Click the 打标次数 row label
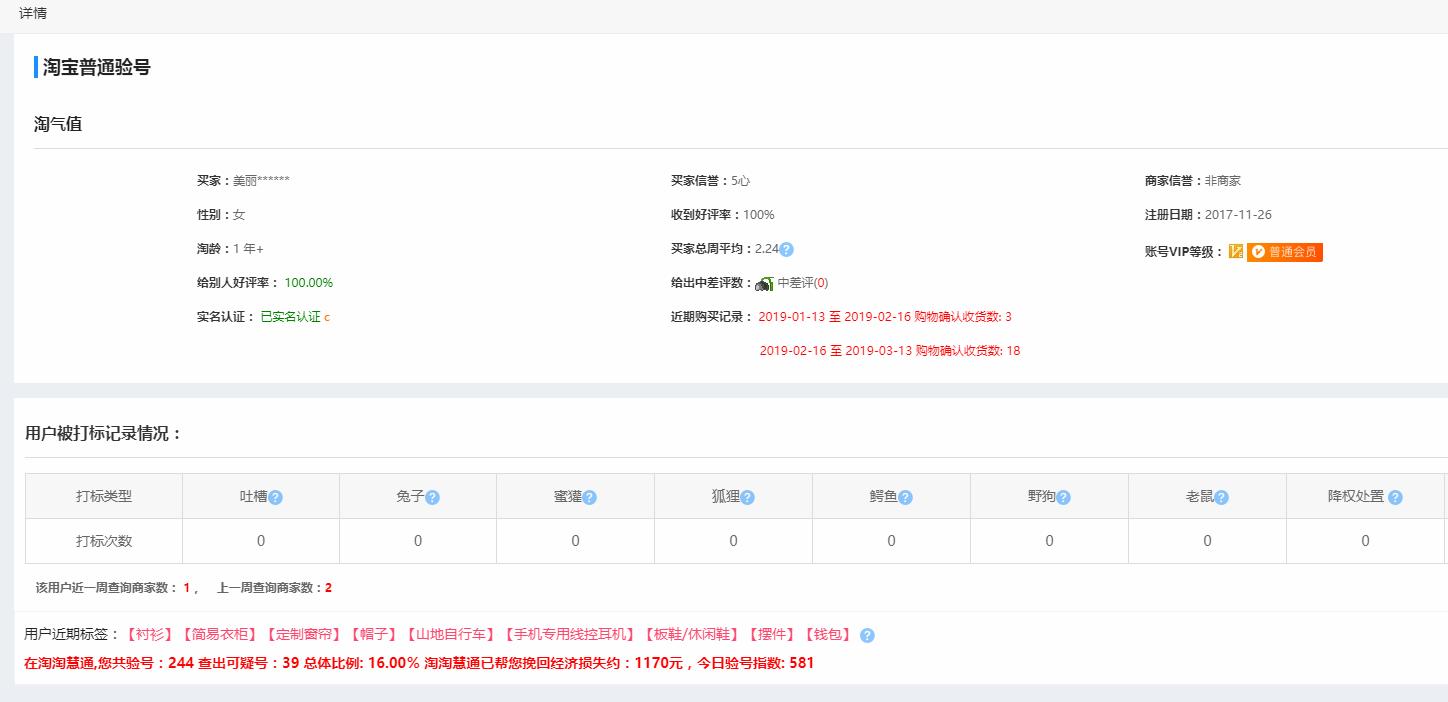The height and width of the screenshot is (702, 1448). [x=104, y=541]
